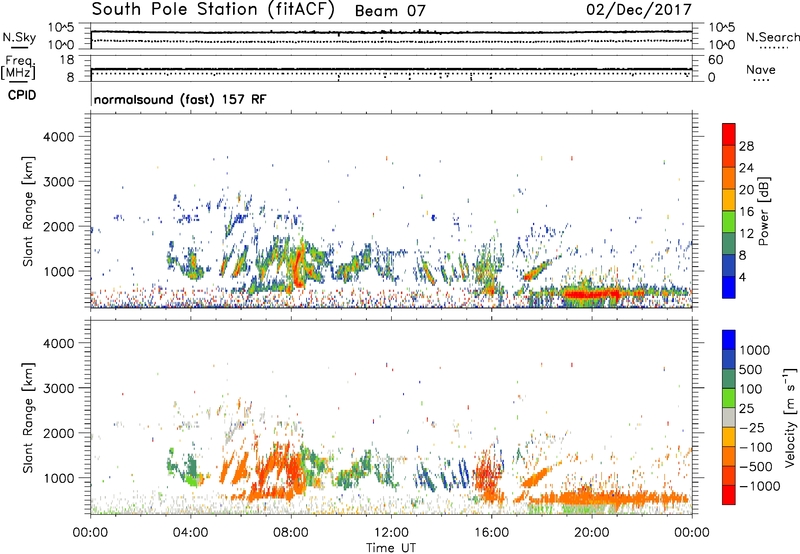Viewport: 800px width, 554px height.
Task: Click 'Slant Range [km]' label of velocity panel
Action: tap(29, 418)
